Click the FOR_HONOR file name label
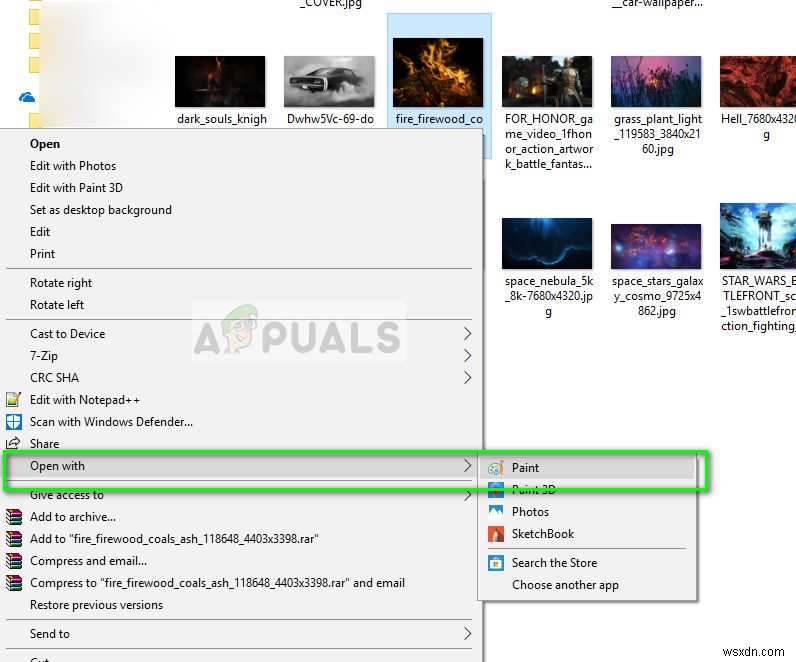The height and width of the screenshot is (662, 796). coord(549,141)
